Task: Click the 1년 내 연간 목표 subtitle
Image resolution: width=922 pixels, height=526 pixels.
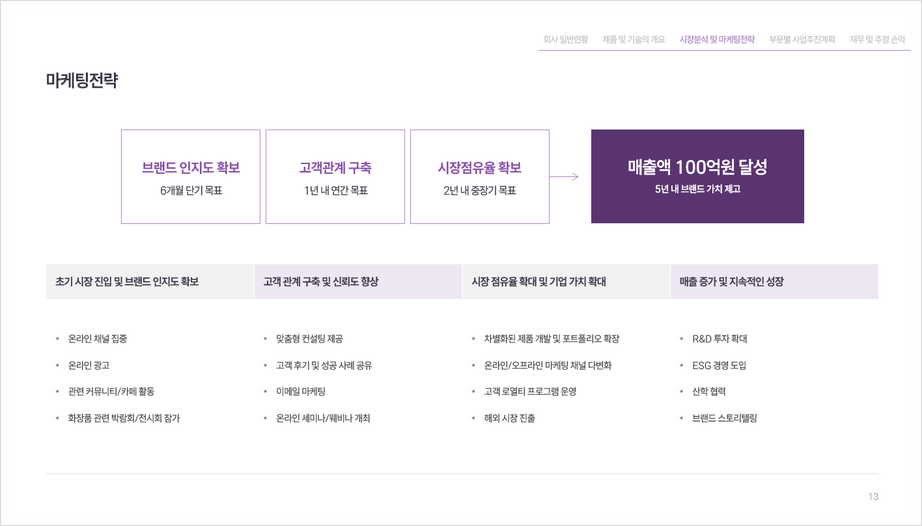Action: pyautogui.click(x=336, y=190)
